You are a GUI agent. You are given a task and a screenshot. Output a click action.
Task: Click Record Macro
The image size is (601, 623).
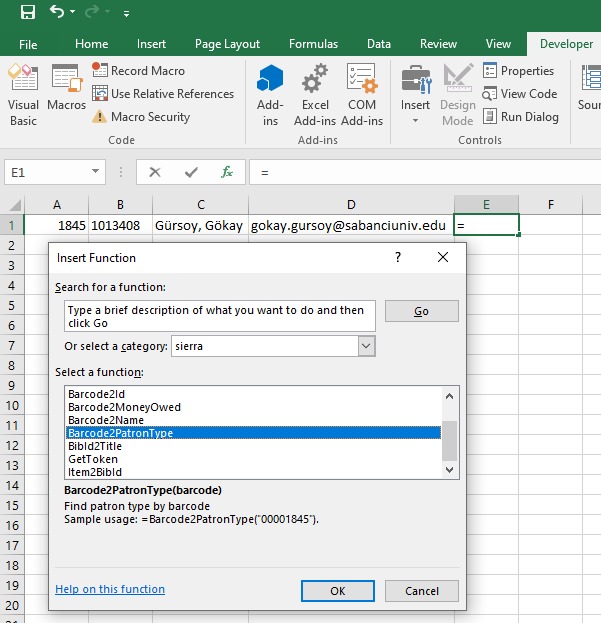coord(138,70)
